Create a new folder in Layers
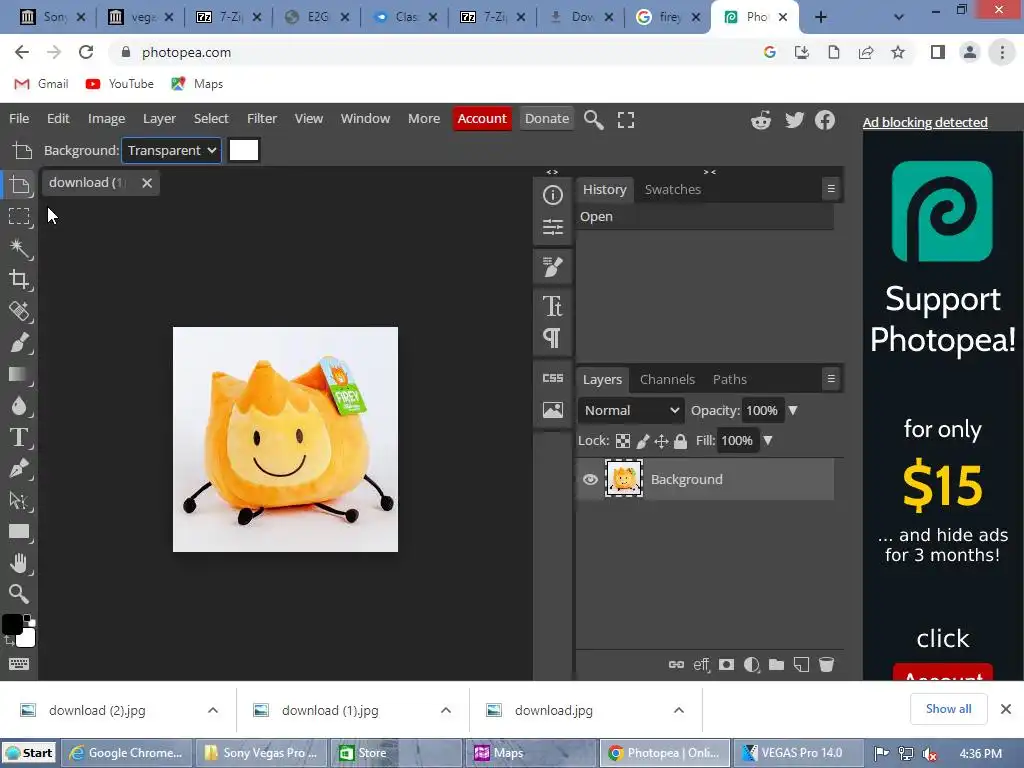The image size is (1024, 768). (x=776, y=665)
